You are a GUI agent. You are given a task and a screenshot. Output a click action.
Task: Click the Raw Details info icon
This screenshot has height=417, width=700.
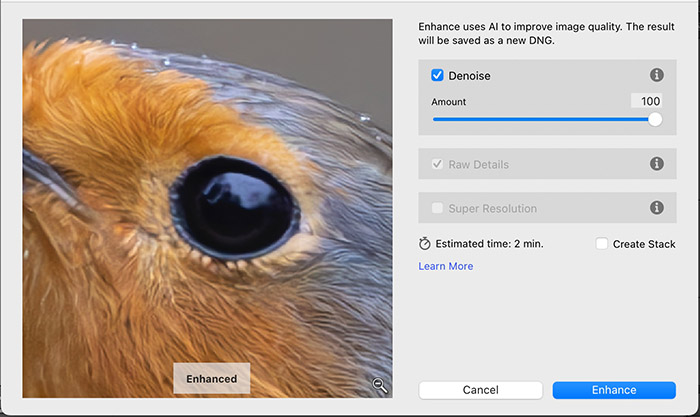(x=657, y=164)
